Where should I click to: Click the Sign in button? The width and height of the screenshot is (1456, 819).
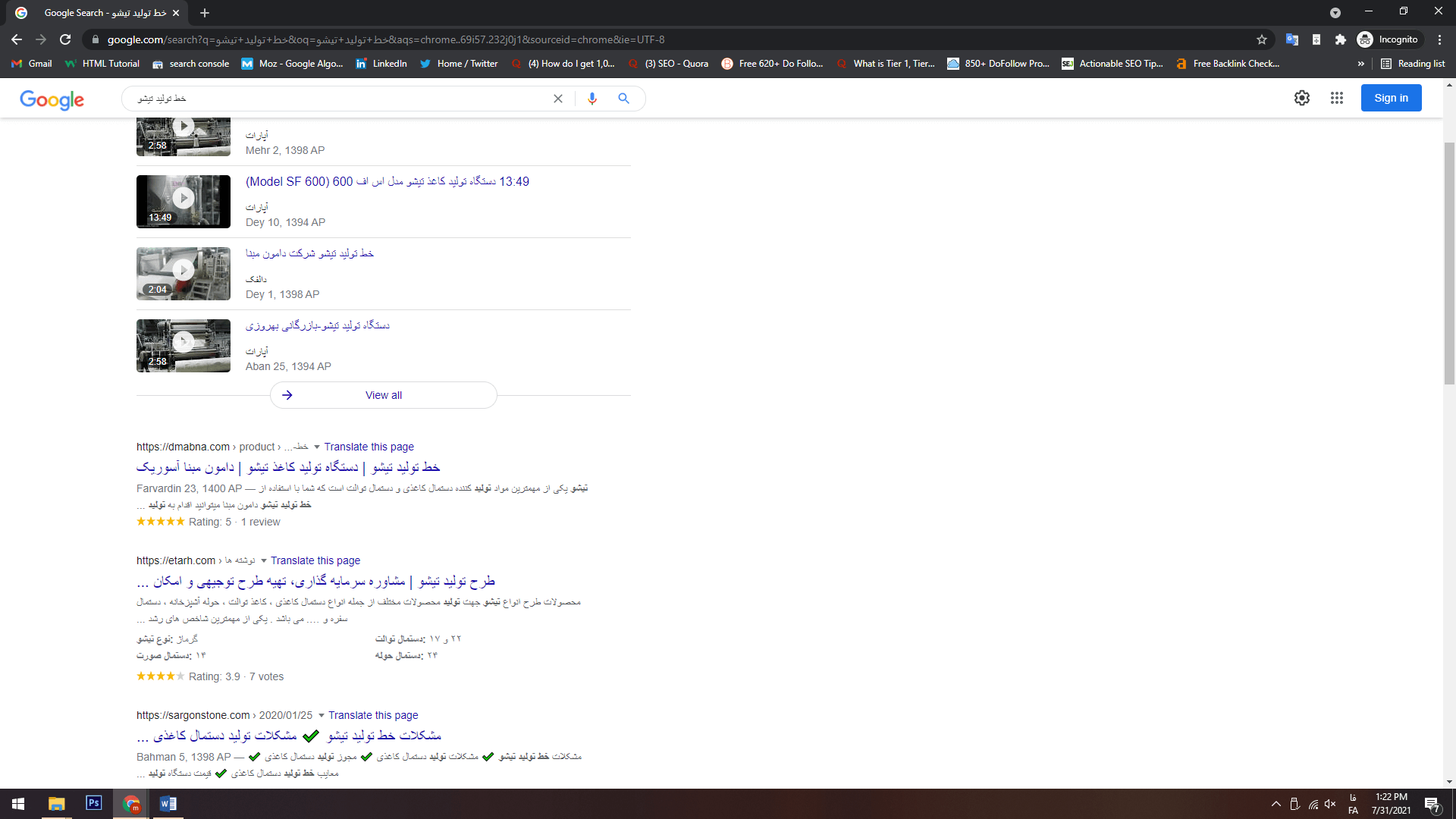click(x=1391, y=98)
